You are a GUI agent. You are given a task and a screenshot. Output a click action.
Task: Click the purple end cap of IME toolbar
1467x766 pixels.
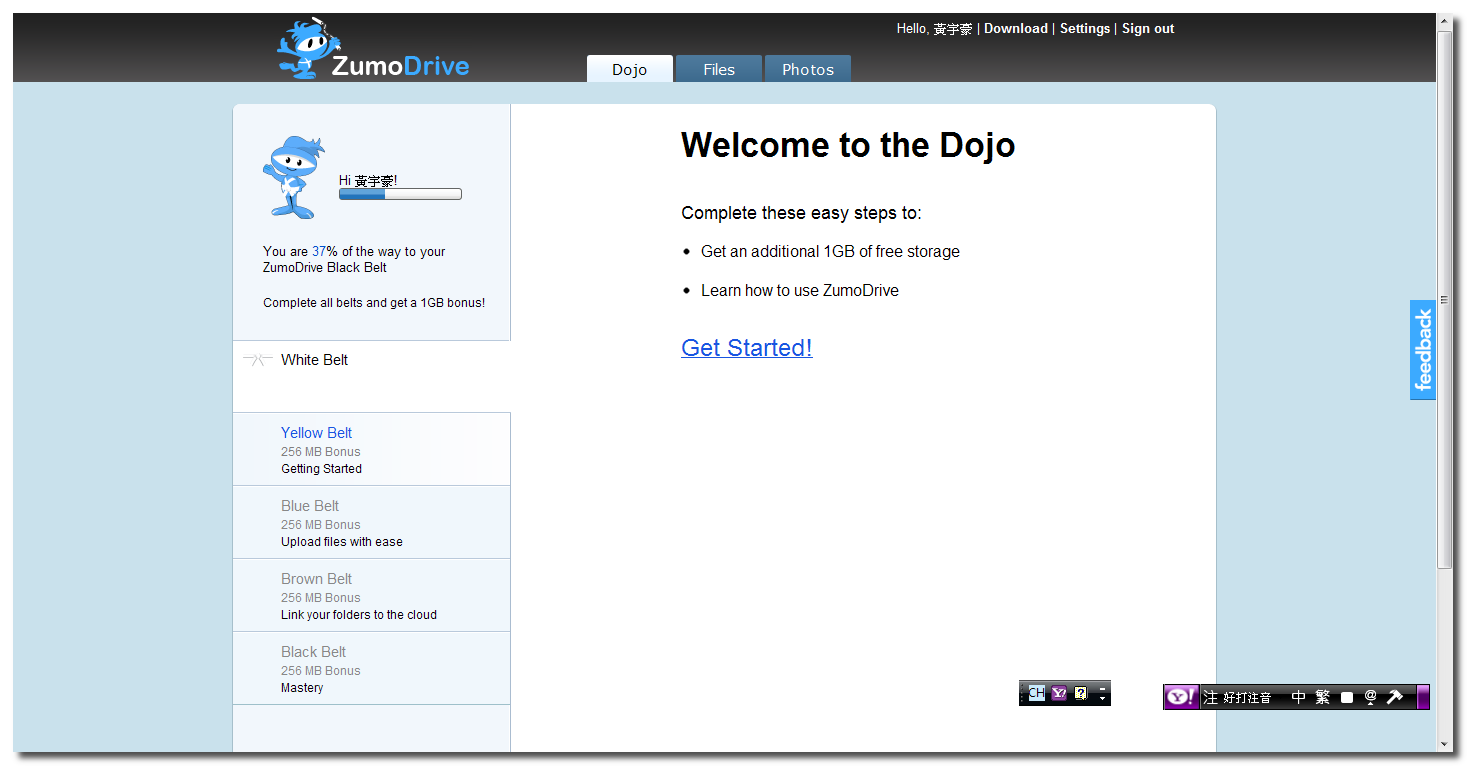tap(1423, 697)
